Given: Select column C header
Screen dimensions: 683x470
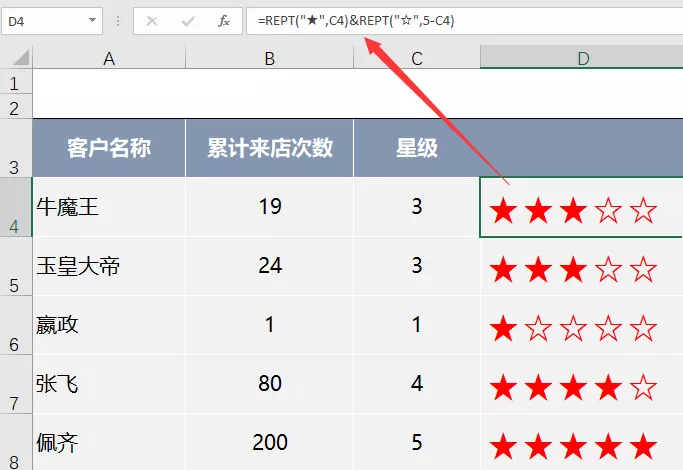Looking at the screenshot, I should (416, 59).
